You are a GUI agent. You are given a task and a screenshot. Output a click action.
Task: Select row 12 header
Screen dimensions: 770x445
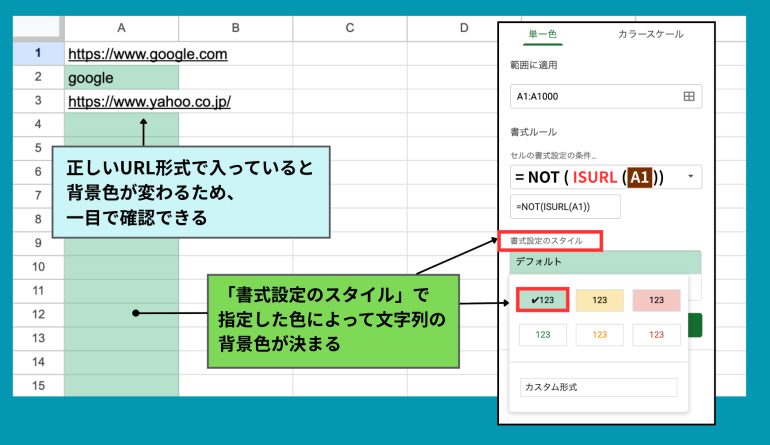38,315
